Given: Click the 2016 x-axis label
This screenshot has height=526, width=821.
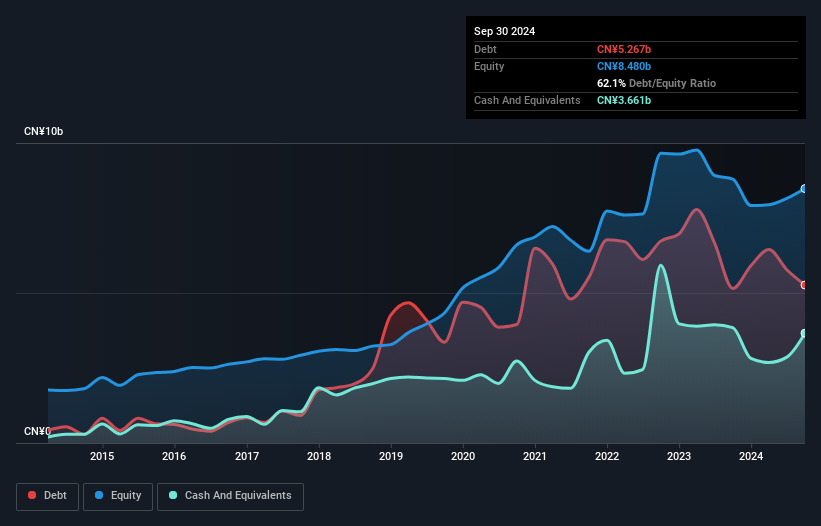Looking at the screenshot, I should tap(174, 456).
